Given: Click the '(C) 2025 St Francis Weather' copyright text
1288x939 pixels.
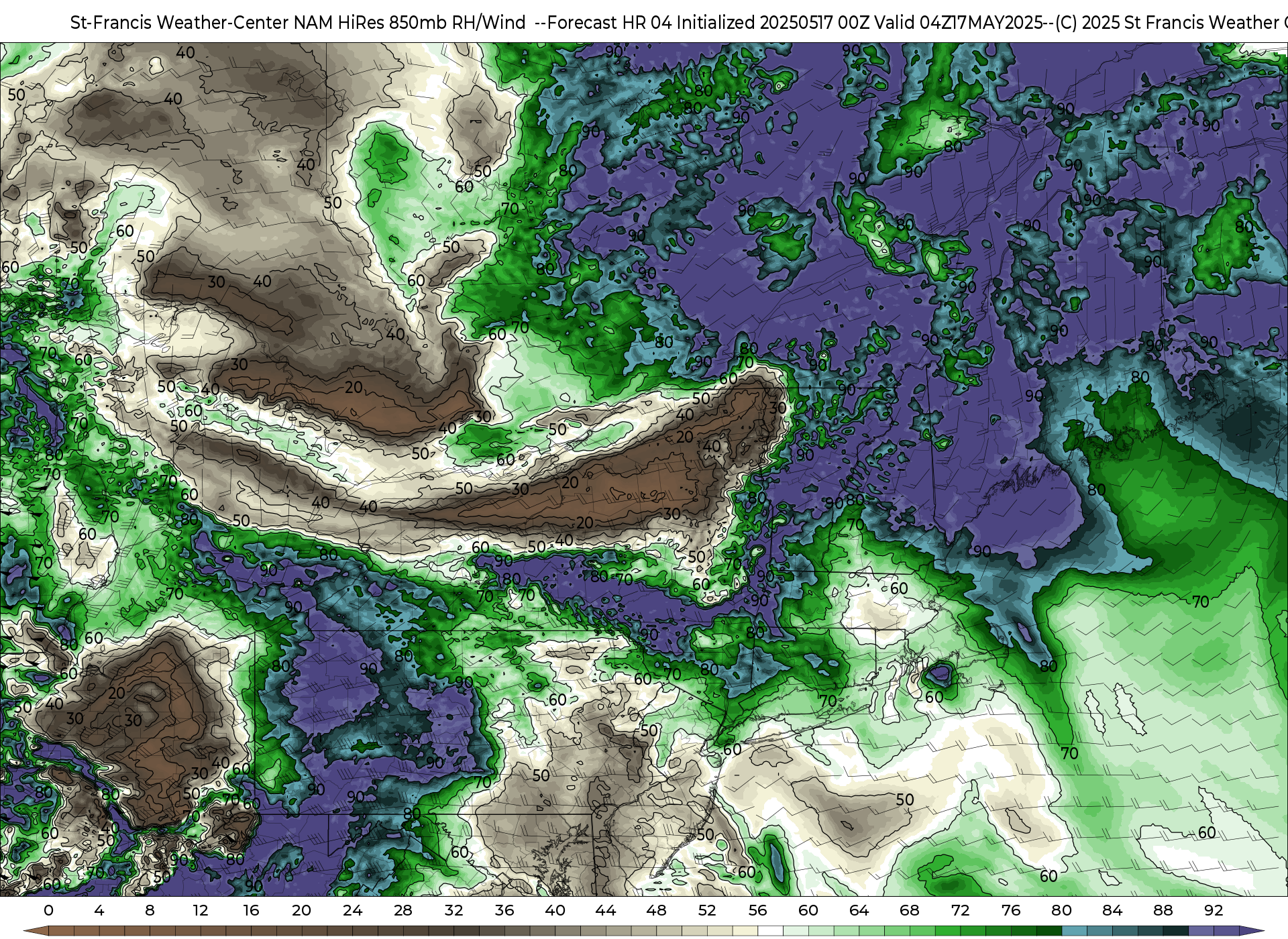Looking at the screenshot, I should click(1166, 23).
